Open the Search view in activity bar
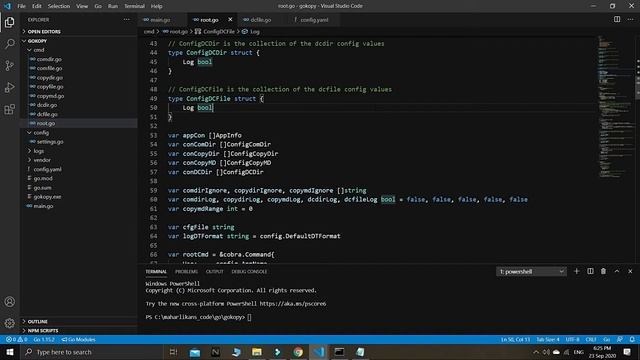The width and height of the screenshot is (640, 360). tap(10, 44)
